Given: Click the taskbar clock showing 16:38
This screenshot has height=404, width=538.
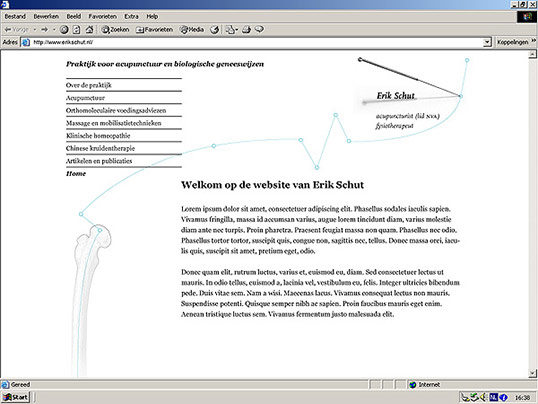Looking at the screenshot, I should click(x=523, y=397).
